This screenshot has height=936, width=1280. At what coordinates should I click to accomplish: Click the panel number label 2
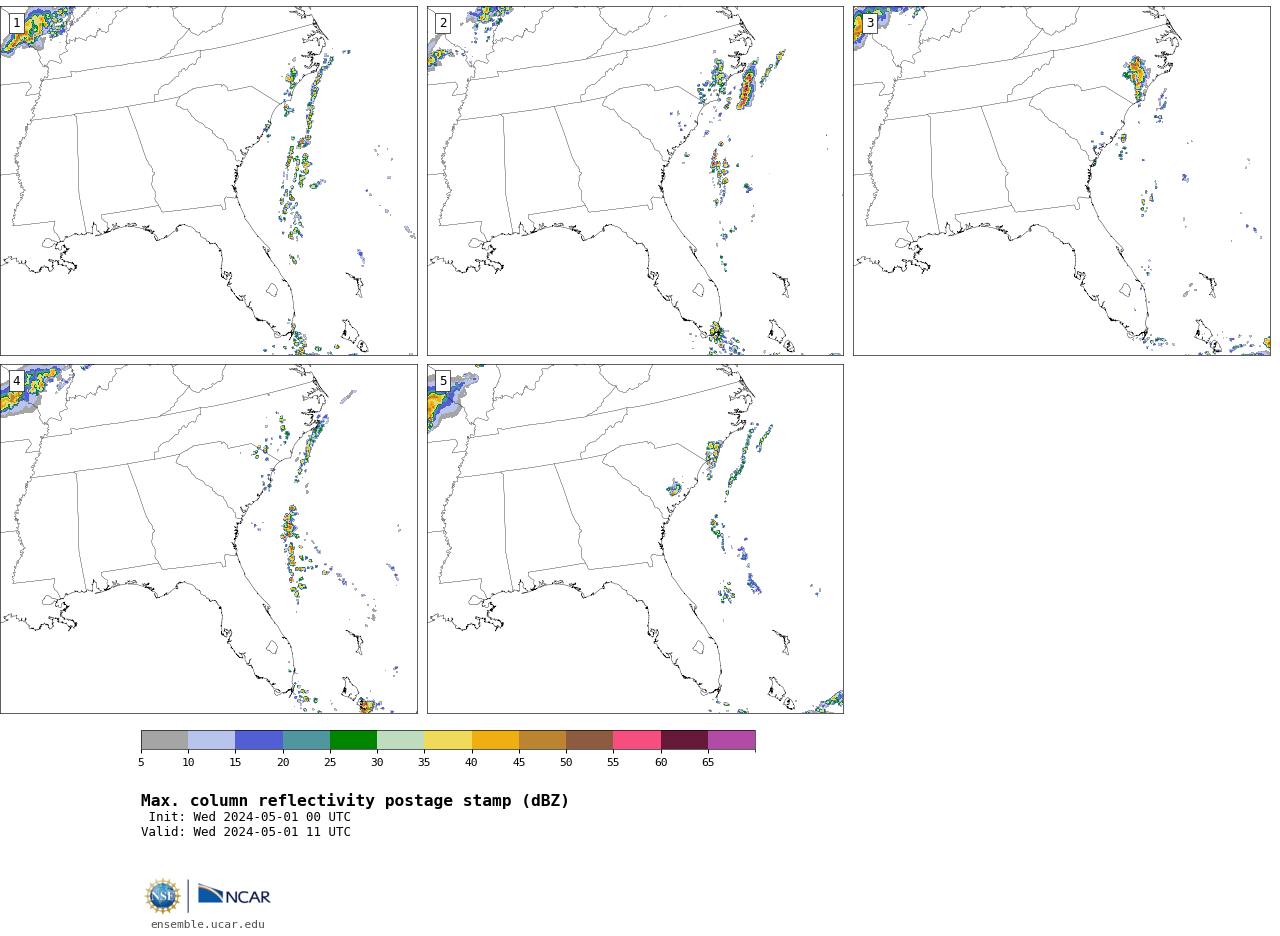(x=443, y=23)
